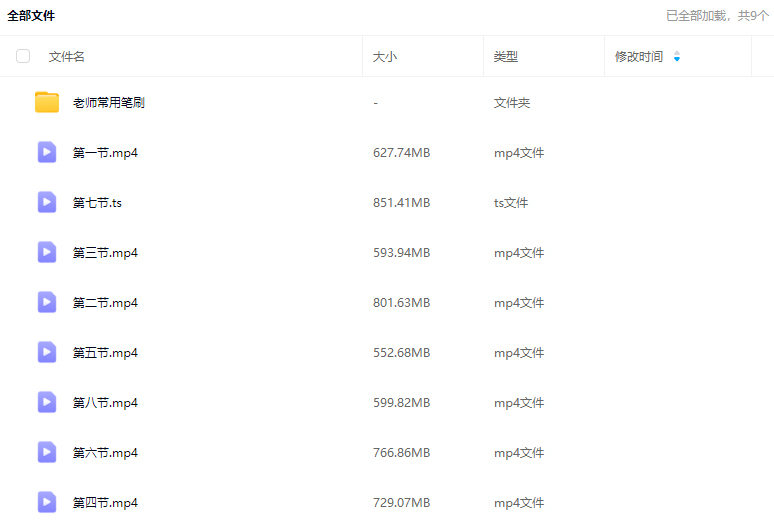This screenshot has height=530, width=774.
Task: Click the video icon for 第四节.mp4
Action: 47,502
